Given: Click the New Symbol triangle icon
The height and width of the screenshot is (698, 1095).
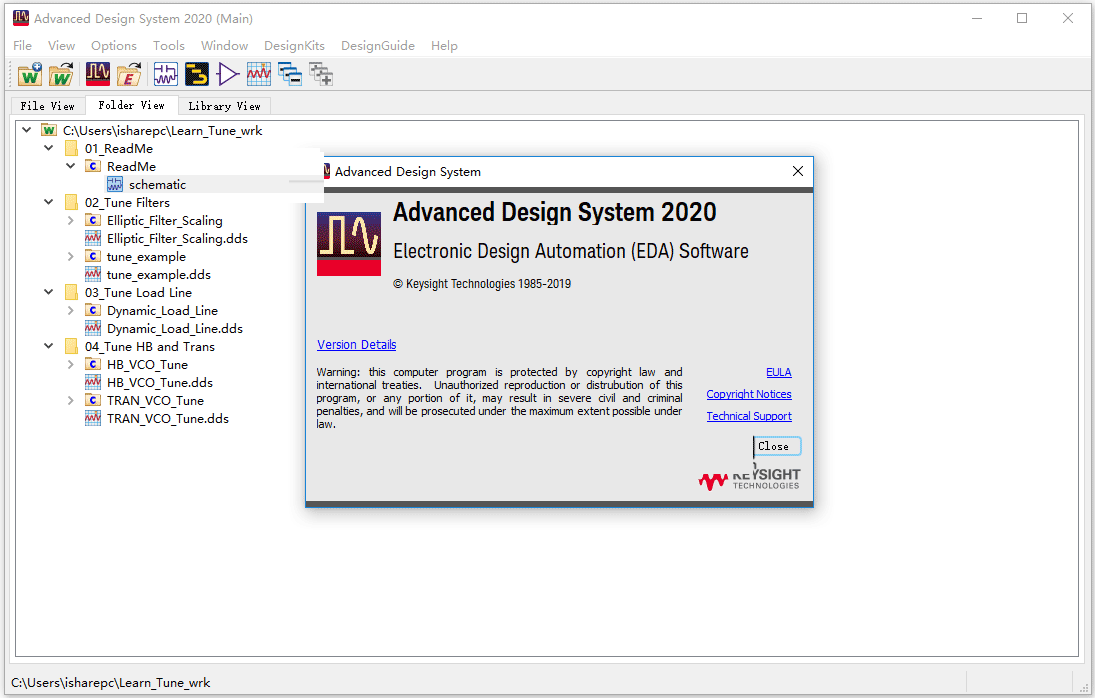Looking at the screenshot, I should point(228,74).
